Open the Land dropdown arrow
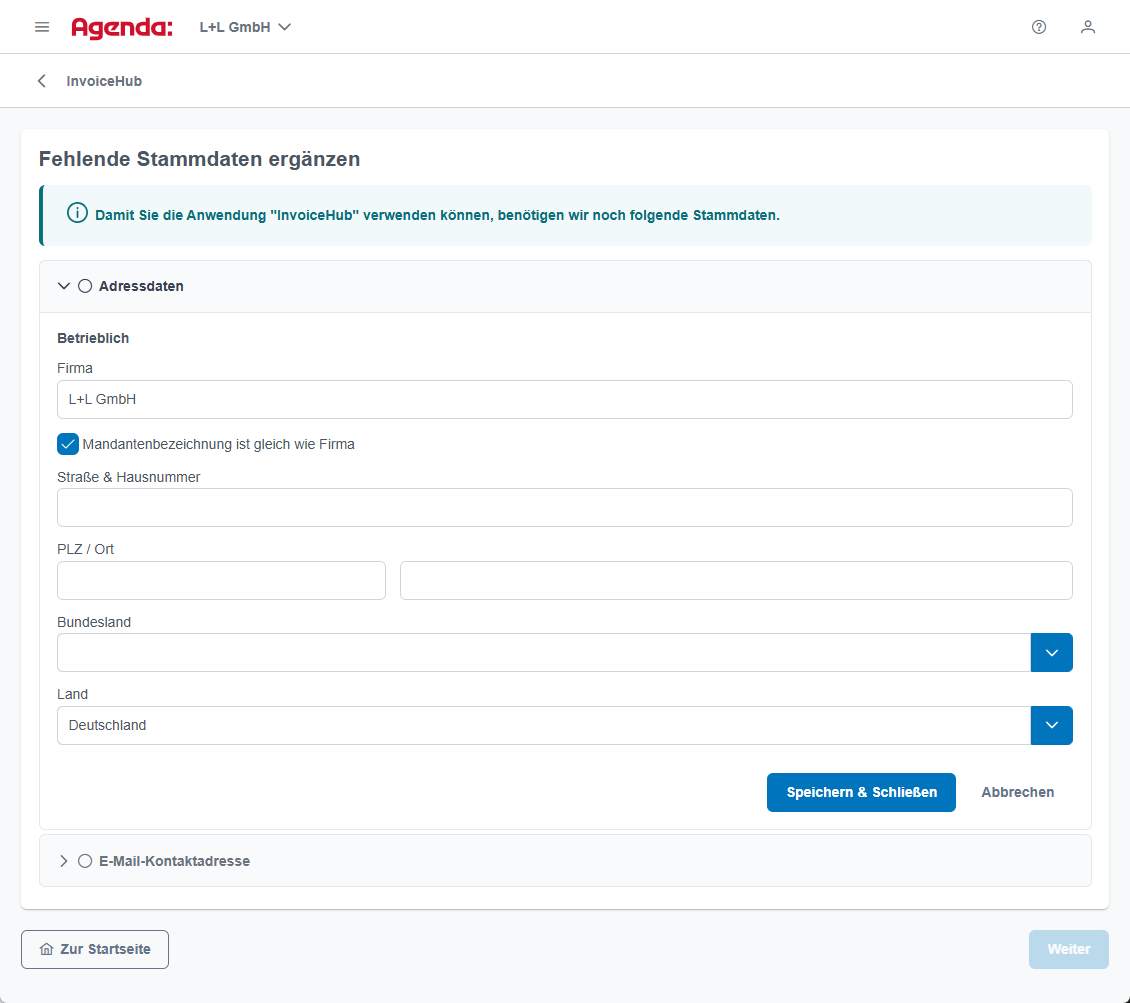The image size is (1130, 1003). 1051,726
